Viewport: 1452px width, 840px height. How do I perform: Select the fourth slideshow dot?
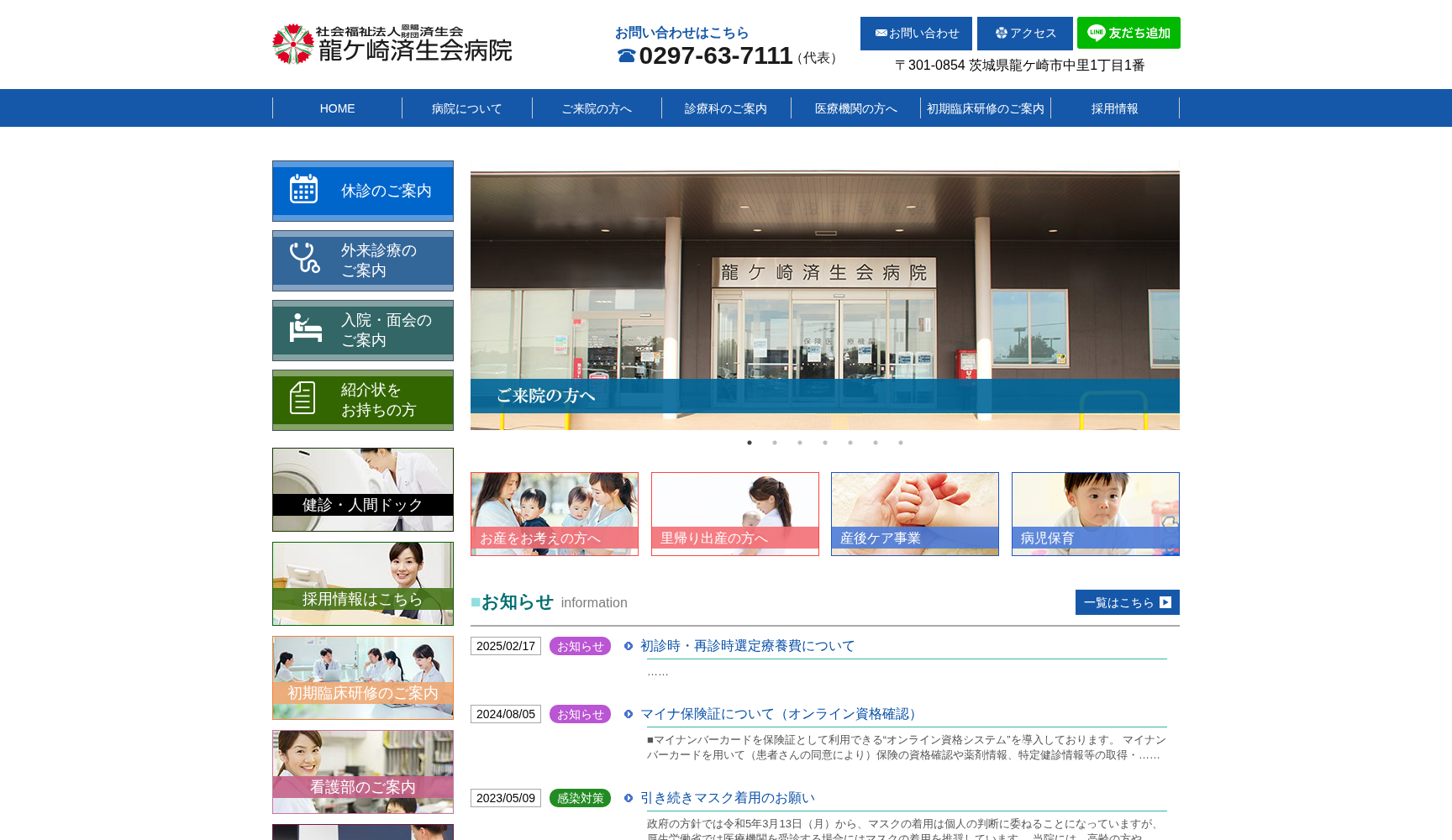(825, 443)
